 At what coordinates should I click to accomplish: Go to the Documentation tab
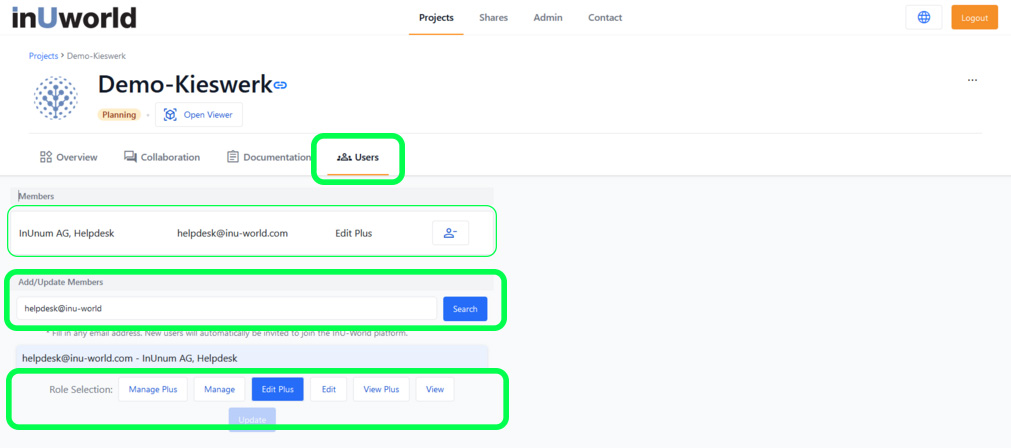(268, 157)
